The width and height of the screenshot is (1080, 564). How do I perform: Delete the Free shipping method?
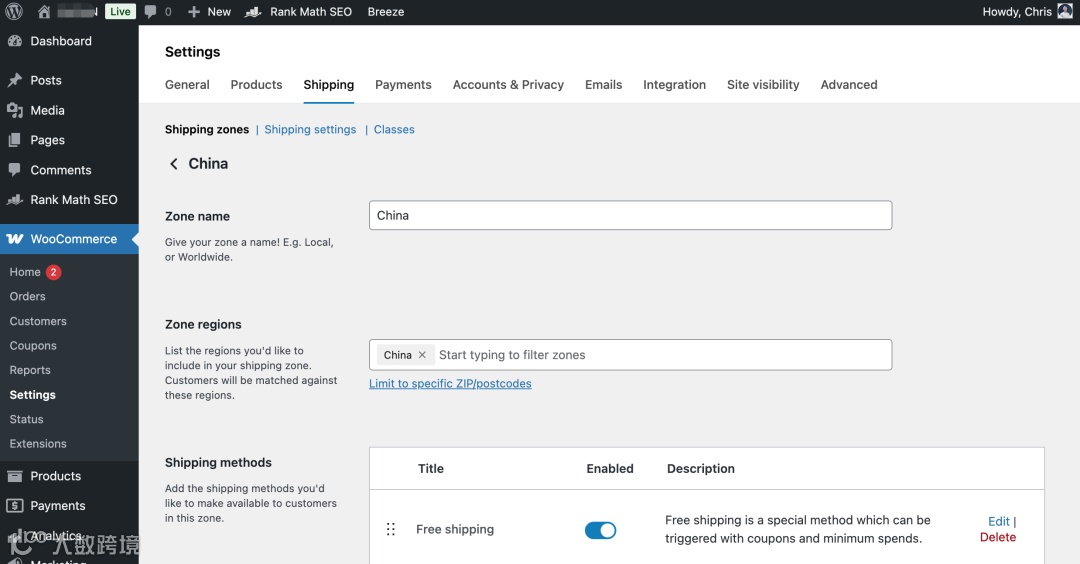click(997, 537)
